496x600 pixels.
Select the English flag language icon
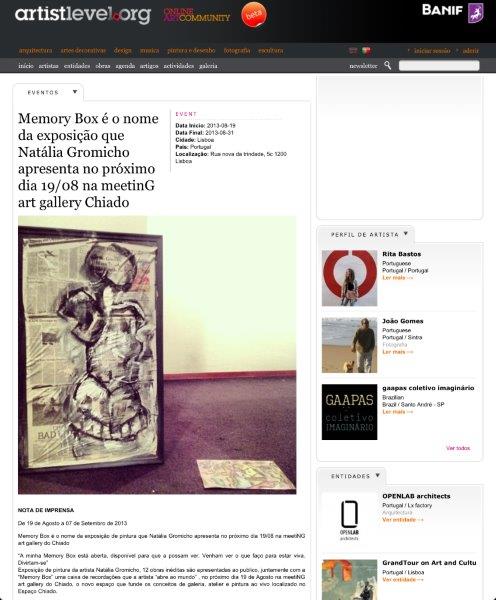(353, 51)
